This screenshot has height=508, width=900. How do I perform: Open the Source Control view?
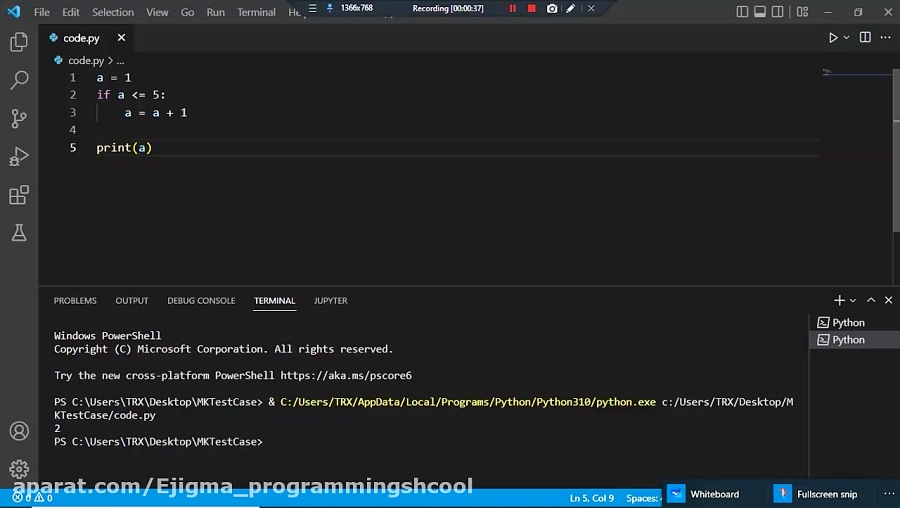pyautogui.click(x=18, y=118)
